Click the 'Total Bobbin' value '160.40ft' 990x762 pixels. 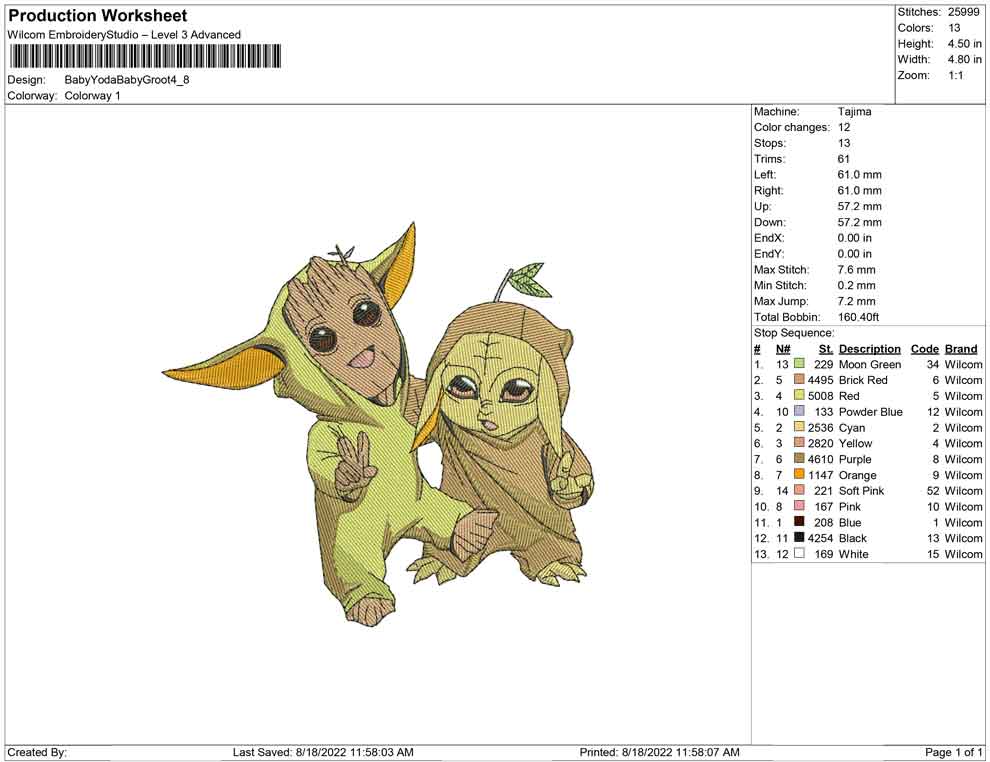point(858,317)
